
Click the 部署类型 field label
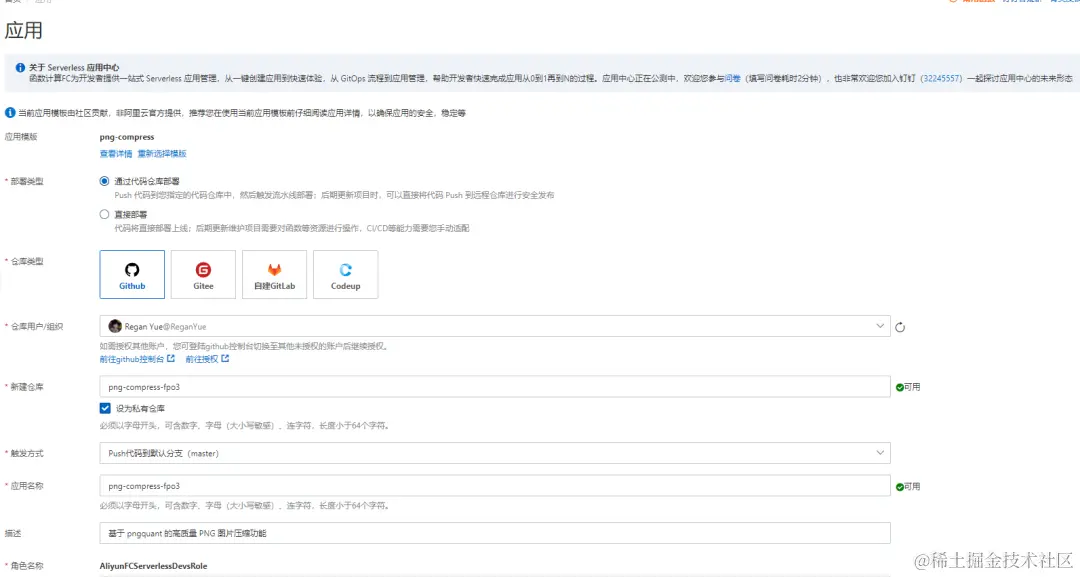tap(27, 181)
